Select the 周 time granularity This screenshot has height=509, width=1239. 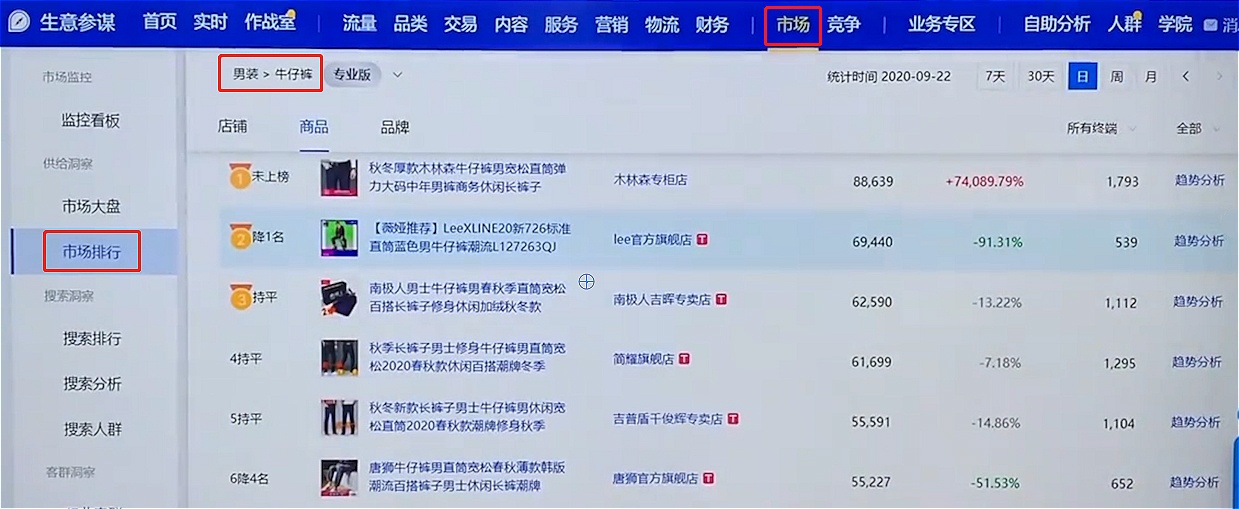pos(1117,76)
